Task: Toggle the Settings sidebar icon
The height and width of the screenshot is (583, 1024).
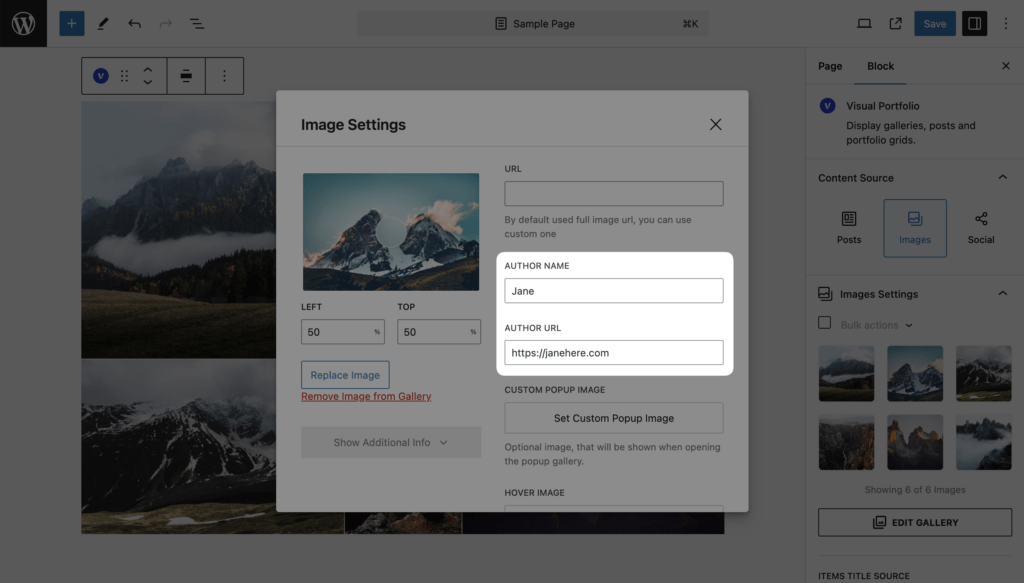Action: [x=974, y=24]
